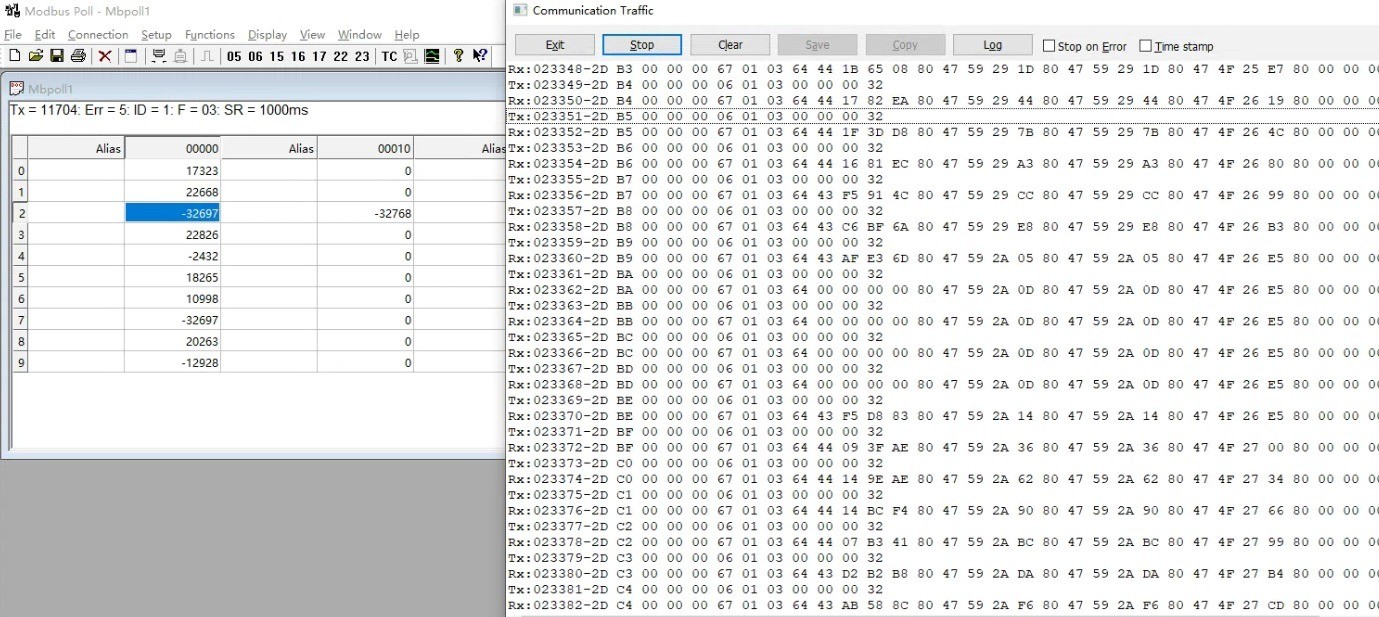This screenshot has height=617, width=1379.
Task: Open the File menu
Action: pos(13,34)
